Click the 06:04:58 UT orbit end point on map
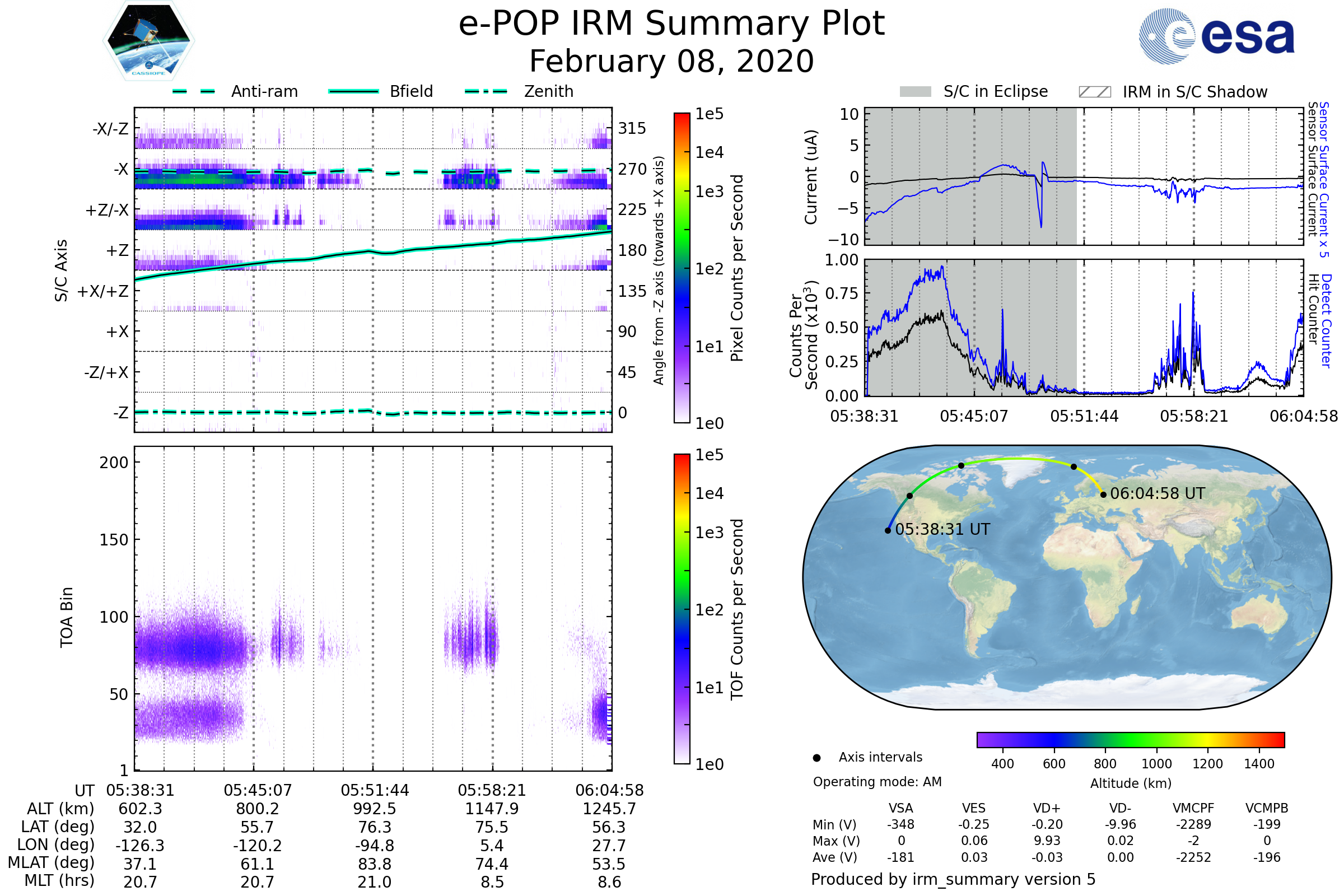This screenshot has width=1344, height=896. tap(1103, 494)
